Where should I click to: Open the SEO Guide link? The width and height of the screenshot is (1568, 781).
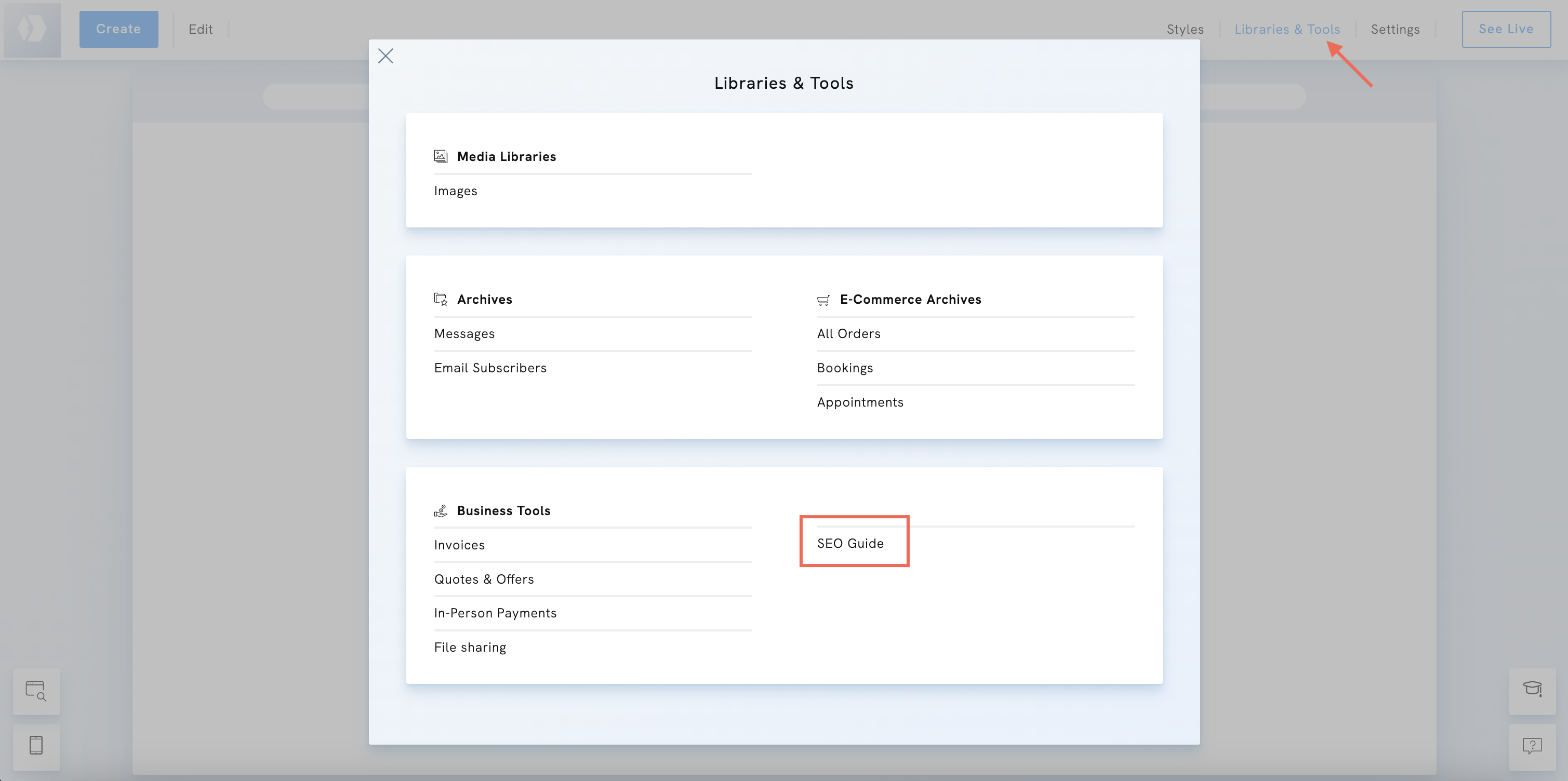pos(850,543)
